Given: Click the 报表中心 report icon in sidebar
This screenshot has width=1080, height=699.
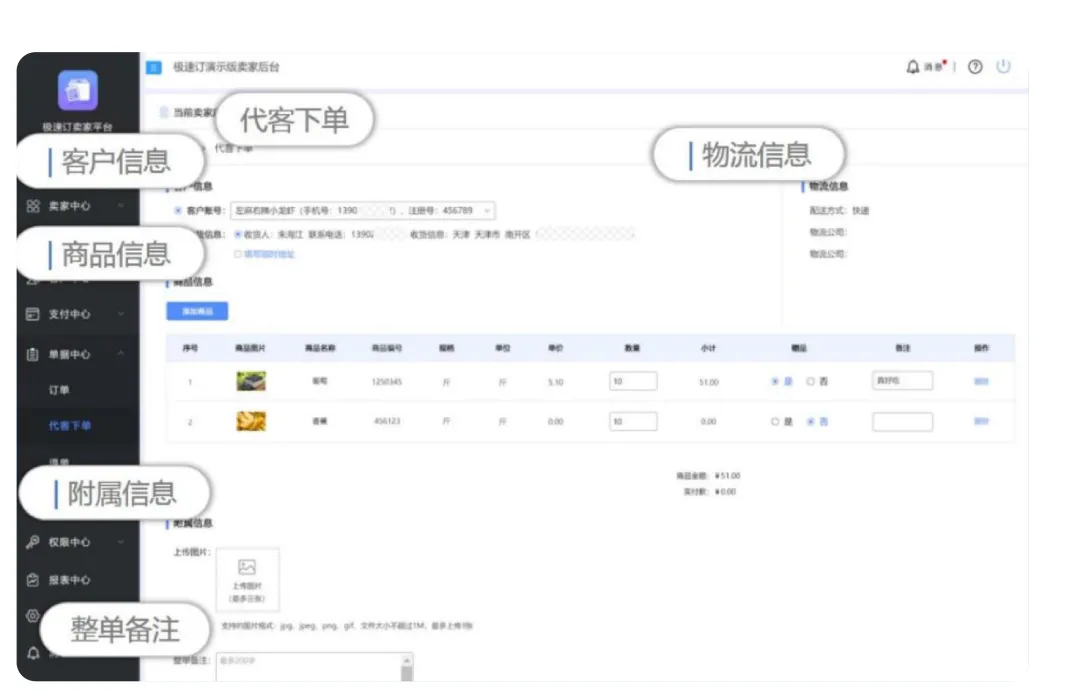Looking at the screenshot, I should (33, 580).
